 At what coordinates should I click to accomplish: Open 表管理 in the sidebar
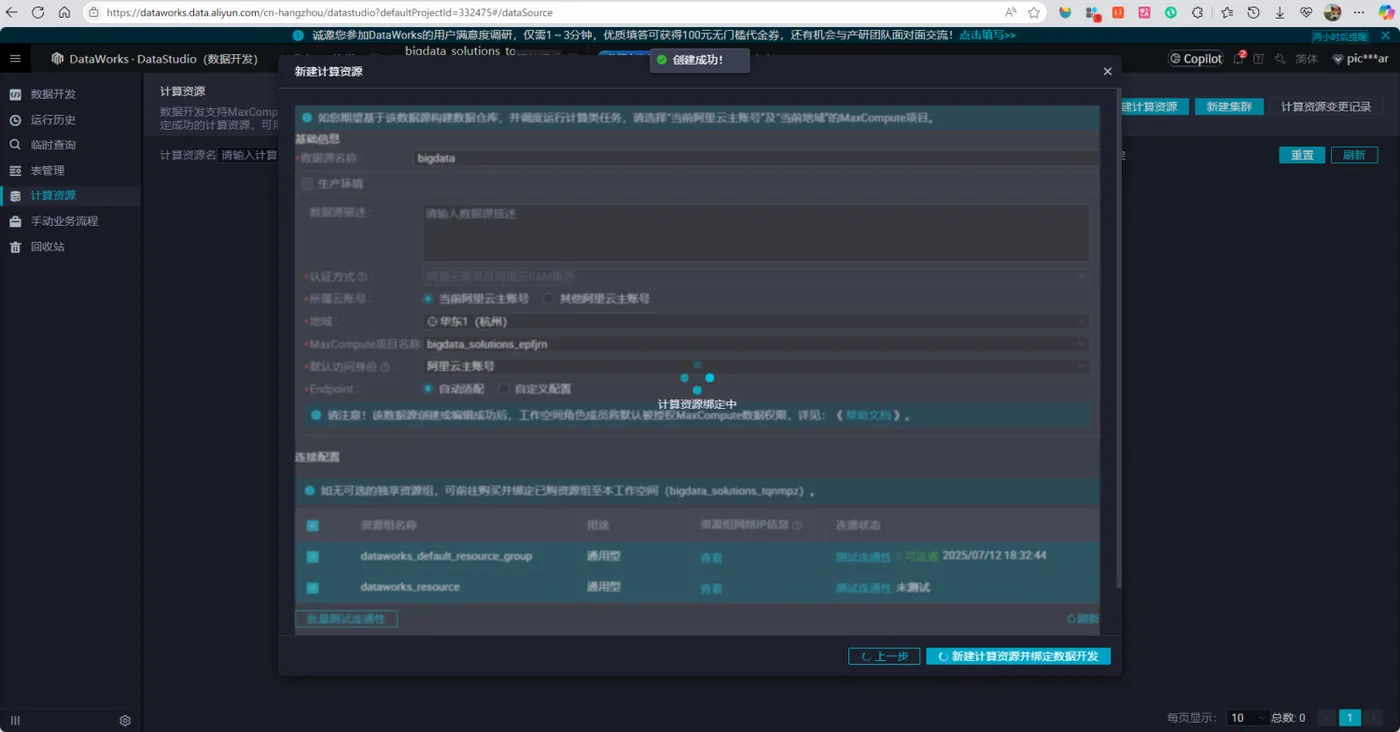coord(47,171)
